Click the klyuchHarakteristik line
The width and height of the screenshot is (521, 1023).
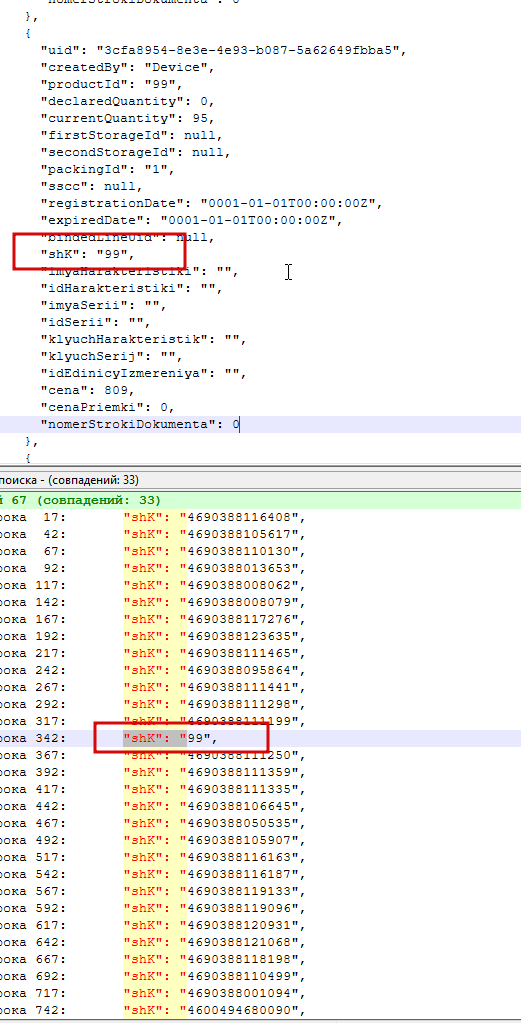143,339
